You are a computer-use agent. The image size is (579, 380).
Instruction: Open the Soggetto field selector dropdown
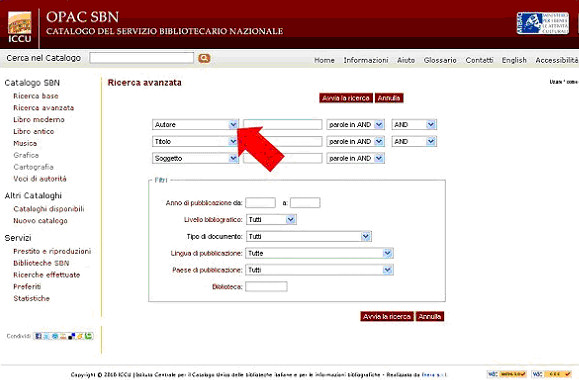pyautogui.click(x=195, y=158)
